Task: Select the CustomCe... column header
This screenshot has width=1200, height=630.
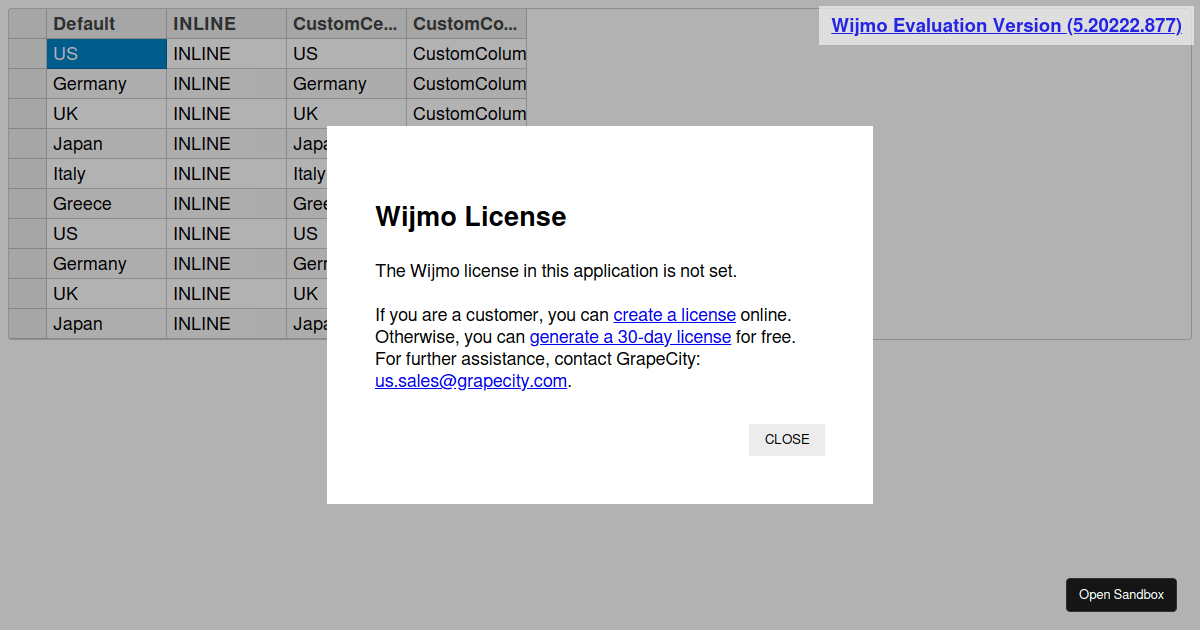Action: coord(346,24)
